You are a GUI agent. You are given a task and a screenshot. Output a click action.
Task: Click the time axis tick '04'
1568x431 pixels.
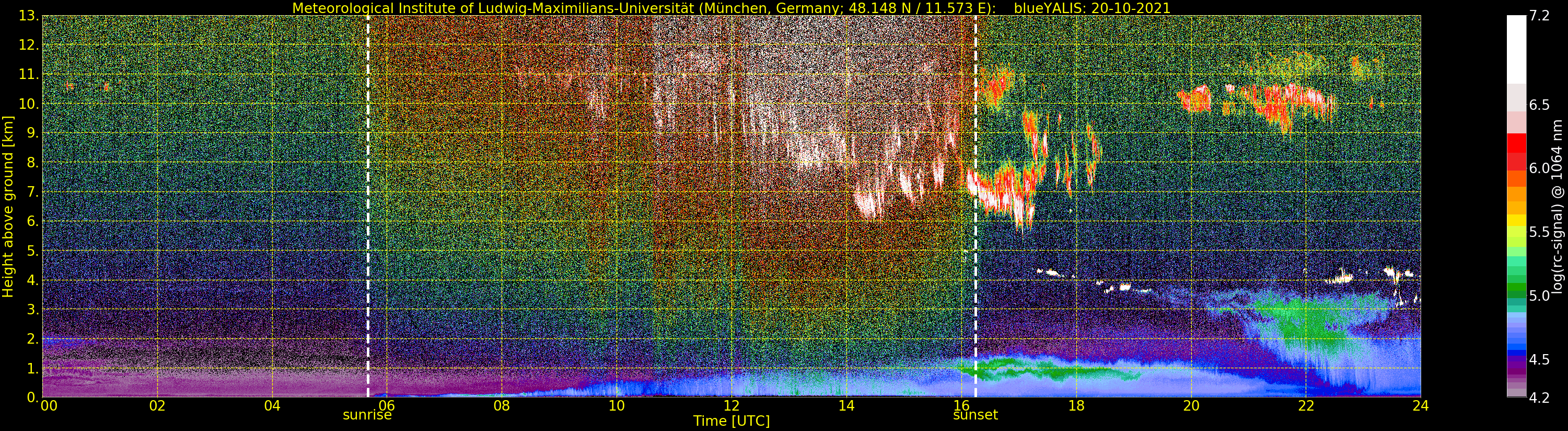[x=273, y=406]
